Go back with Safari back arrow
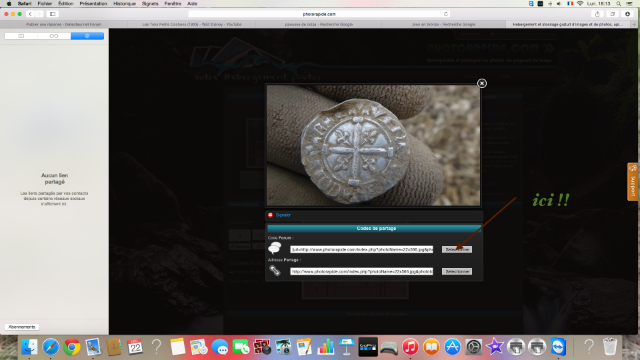640x360 pixels. 30,14
